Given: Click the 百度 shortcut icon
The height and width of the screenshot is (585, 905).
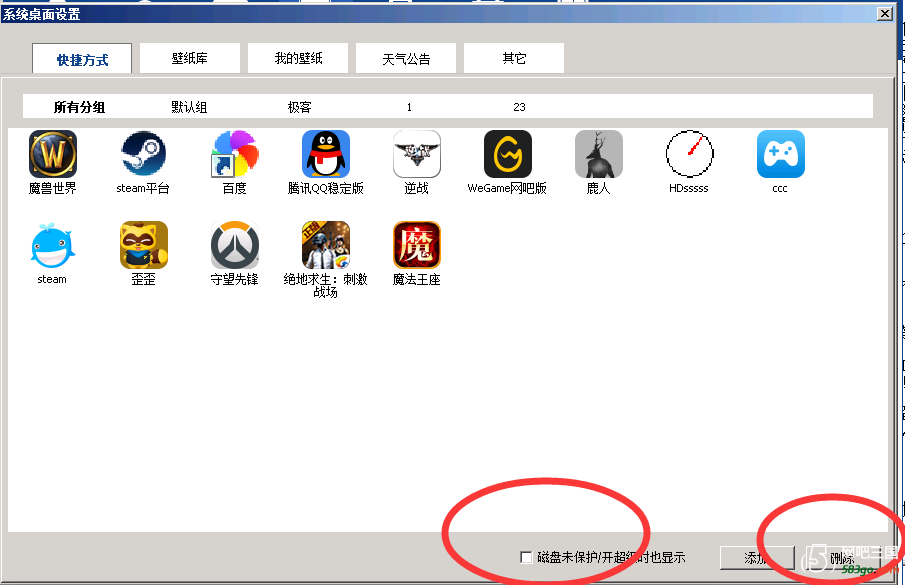Looking at the screenshot, I should [234, 154].
